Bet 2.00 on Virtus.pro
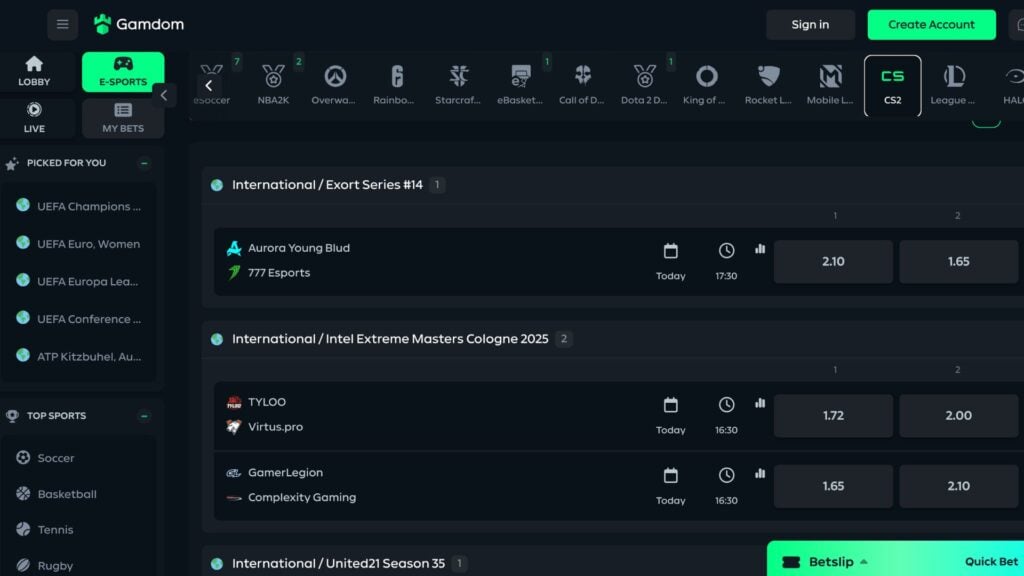Image resolution: width=1024 pixels, height=576 pixels. [x=958, y=415]
